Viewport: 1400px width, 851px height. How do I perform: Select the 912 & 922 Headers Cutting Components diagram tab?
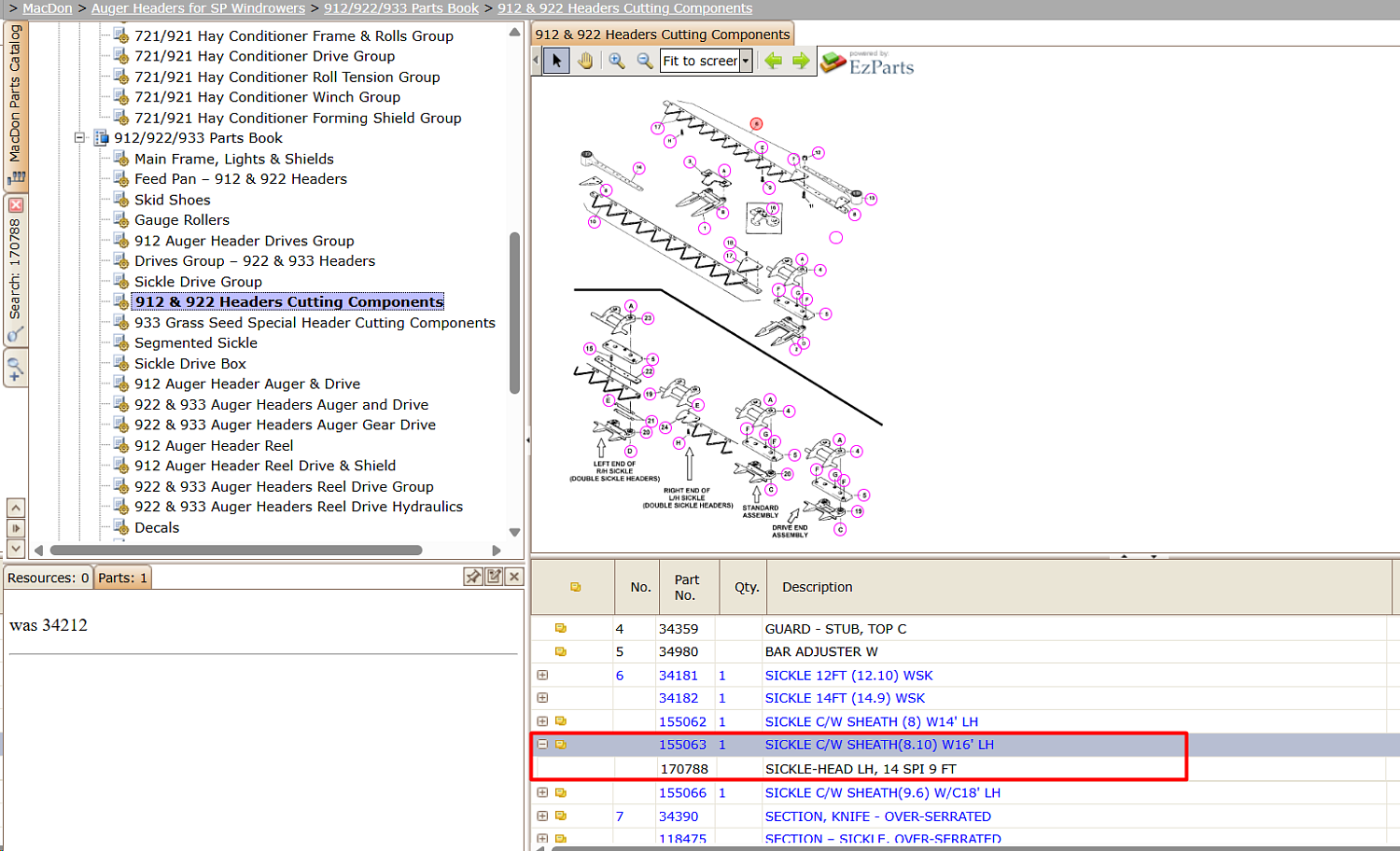click(663, 35)
